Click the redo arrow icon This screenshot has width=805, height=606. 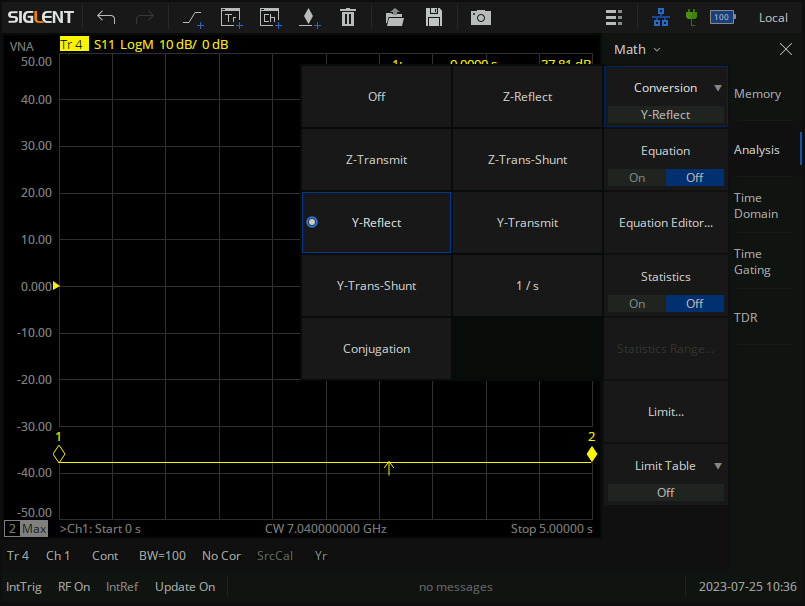tap(144, 17)
